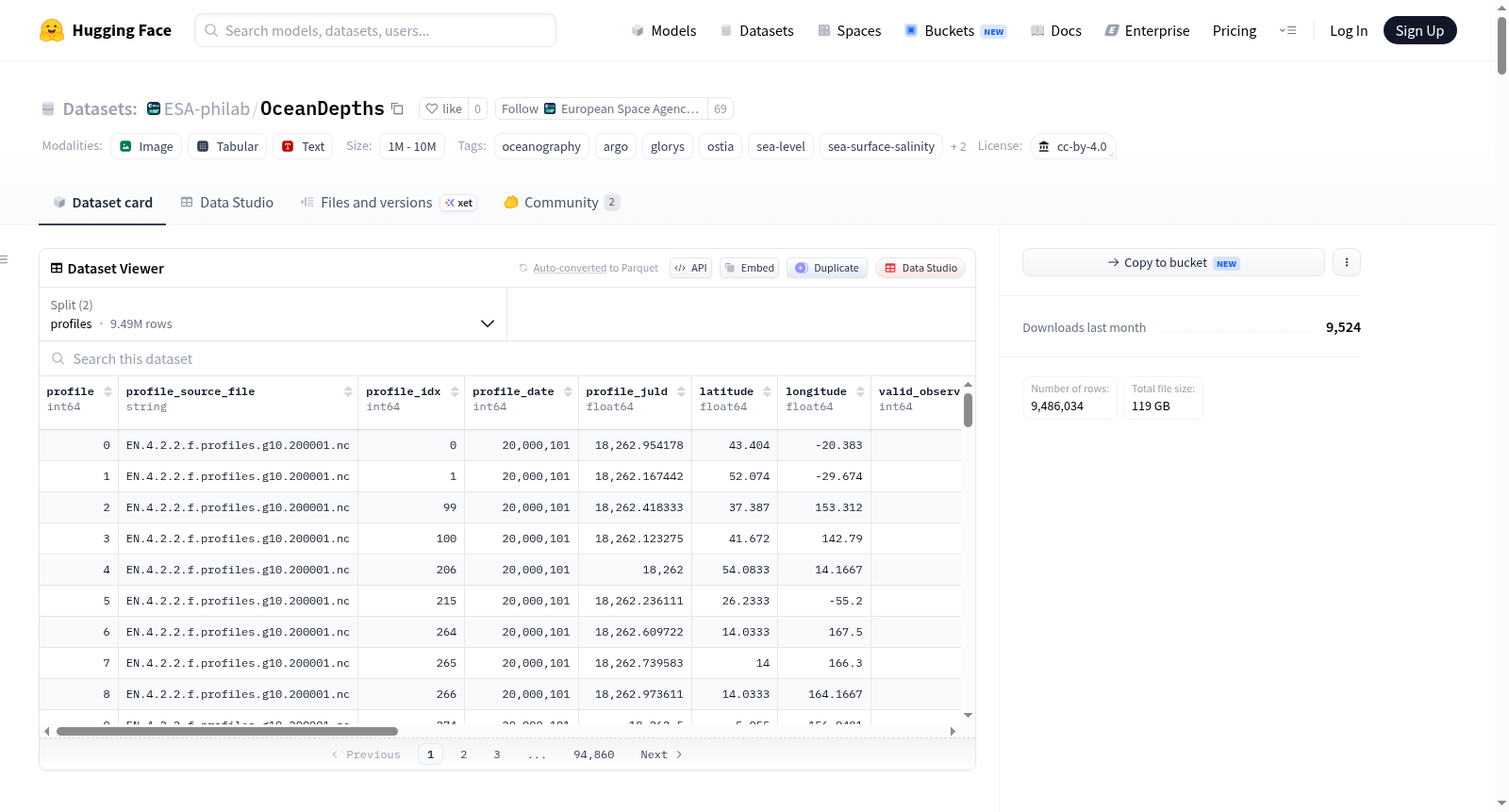
Task: Sort by the profile_date column
Action: (x=569, y=391)
